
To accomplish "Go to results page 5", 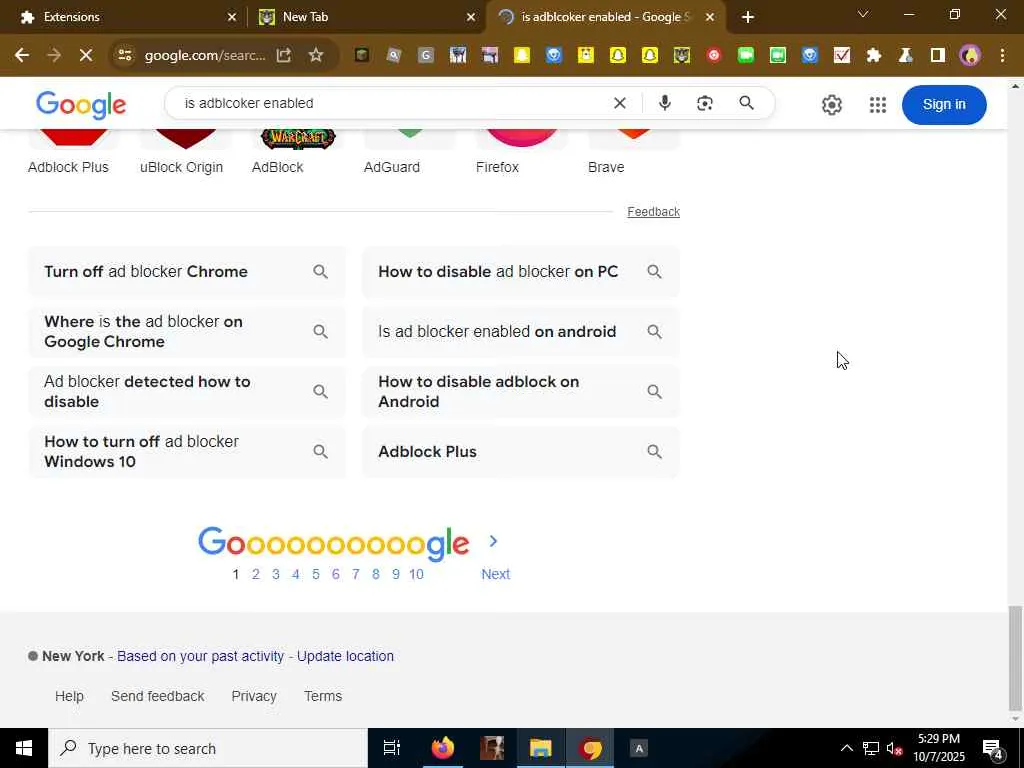I will point(316,574).
